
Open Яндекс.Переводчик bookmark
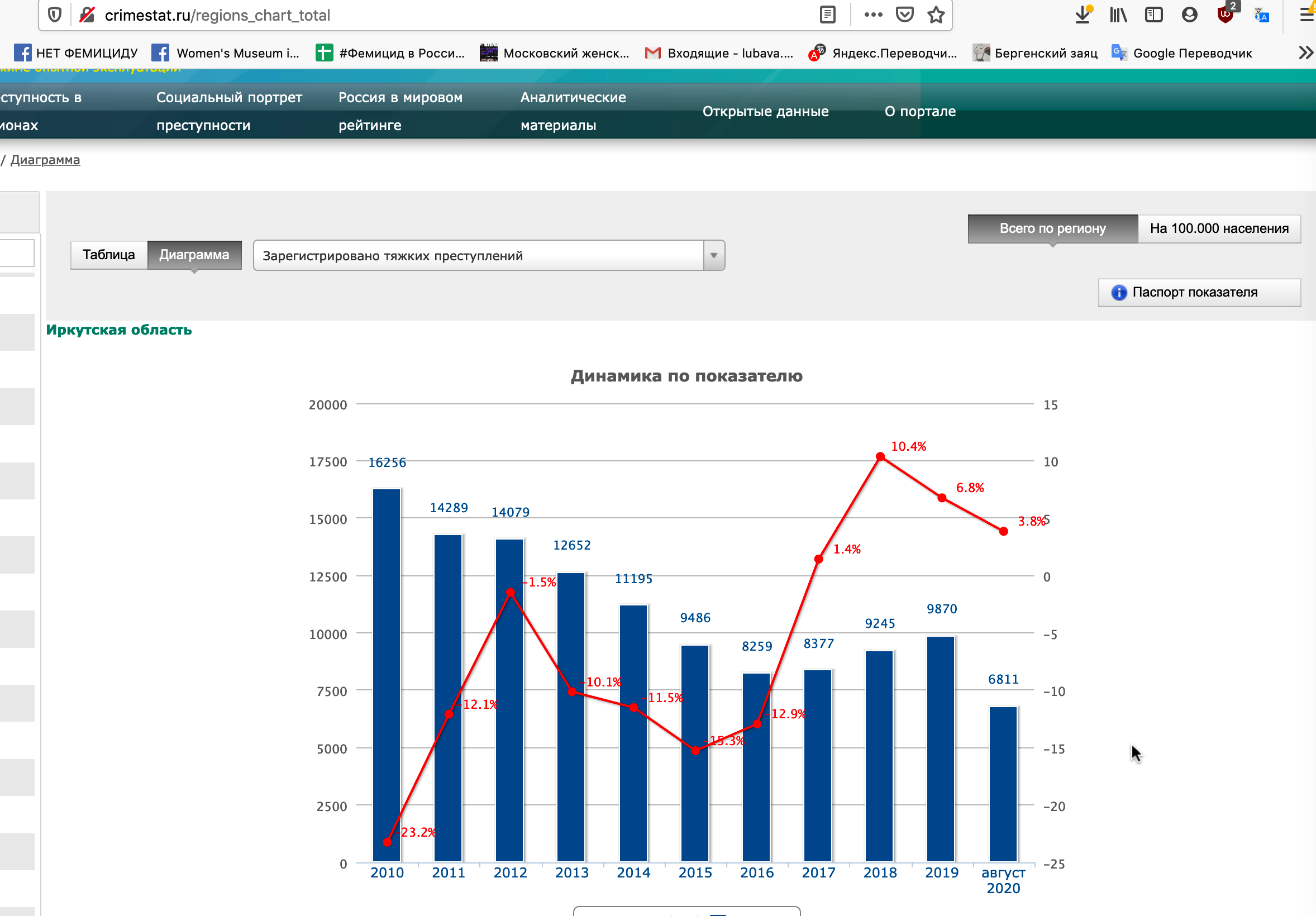coord(883,53)
